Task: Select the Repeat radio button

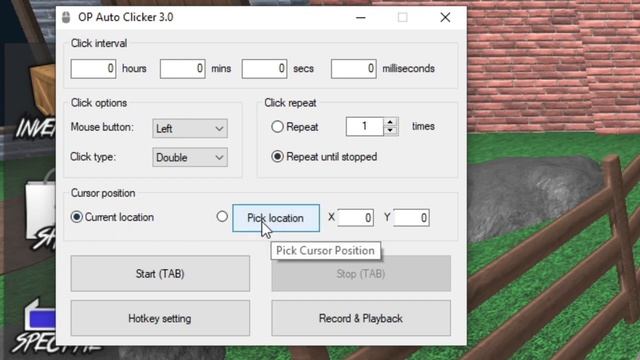Action: pos(278,127)
